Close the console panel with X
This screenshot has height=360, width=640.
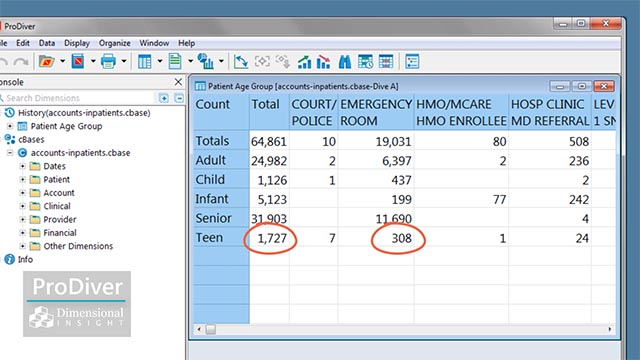tap(178, 82)
